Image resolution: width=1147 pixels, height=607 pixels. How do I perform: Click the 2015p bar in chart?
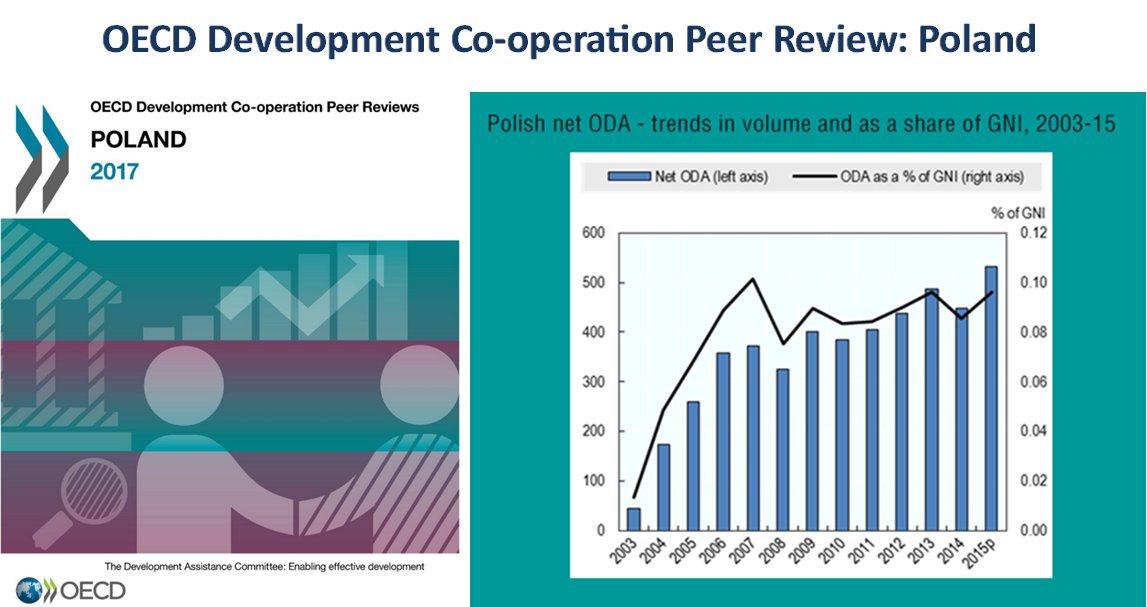pos(990,399)
